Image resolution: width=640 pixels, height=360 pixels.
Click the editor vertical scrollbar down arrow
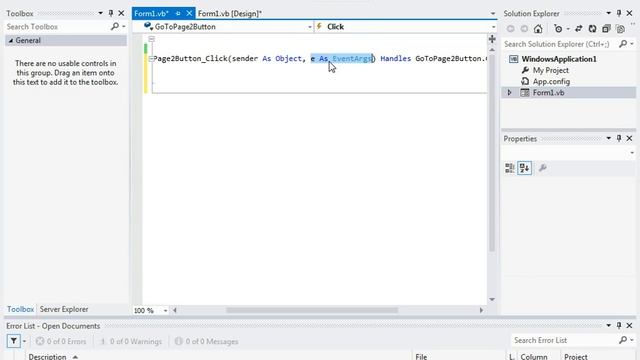tap(492, 300)
